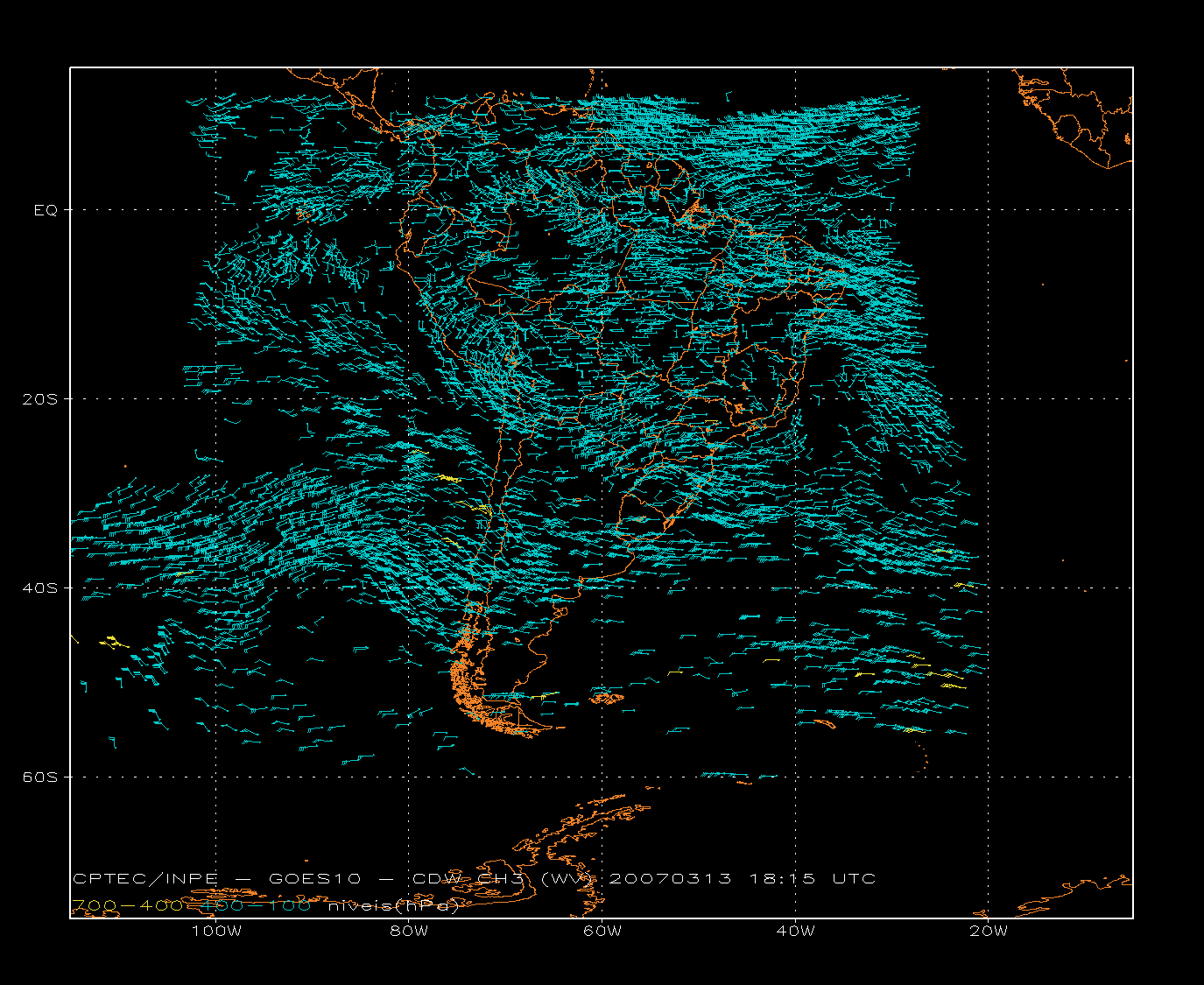Click the EQ latitude label
This screenshot has height=985, width=1204.
46,210
